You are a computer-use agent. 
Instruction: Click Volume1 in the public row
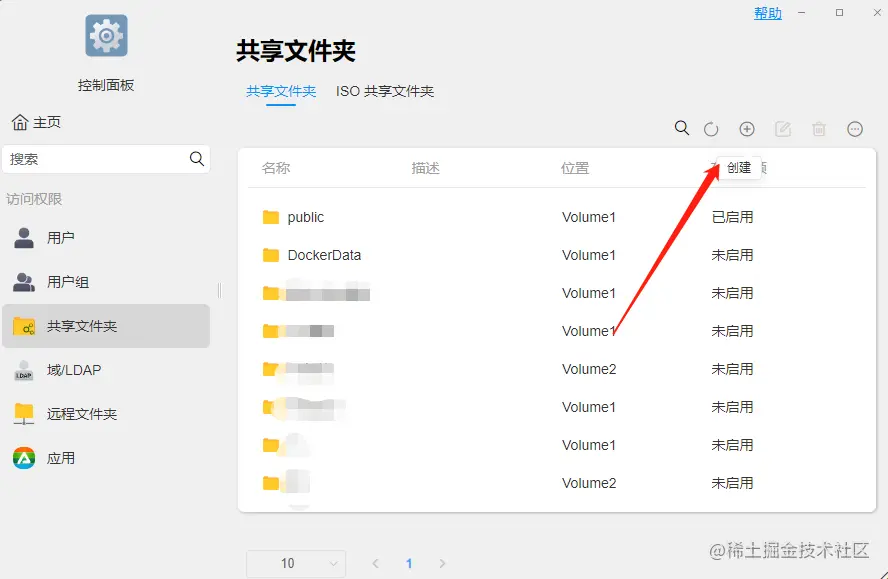[588, 217]
